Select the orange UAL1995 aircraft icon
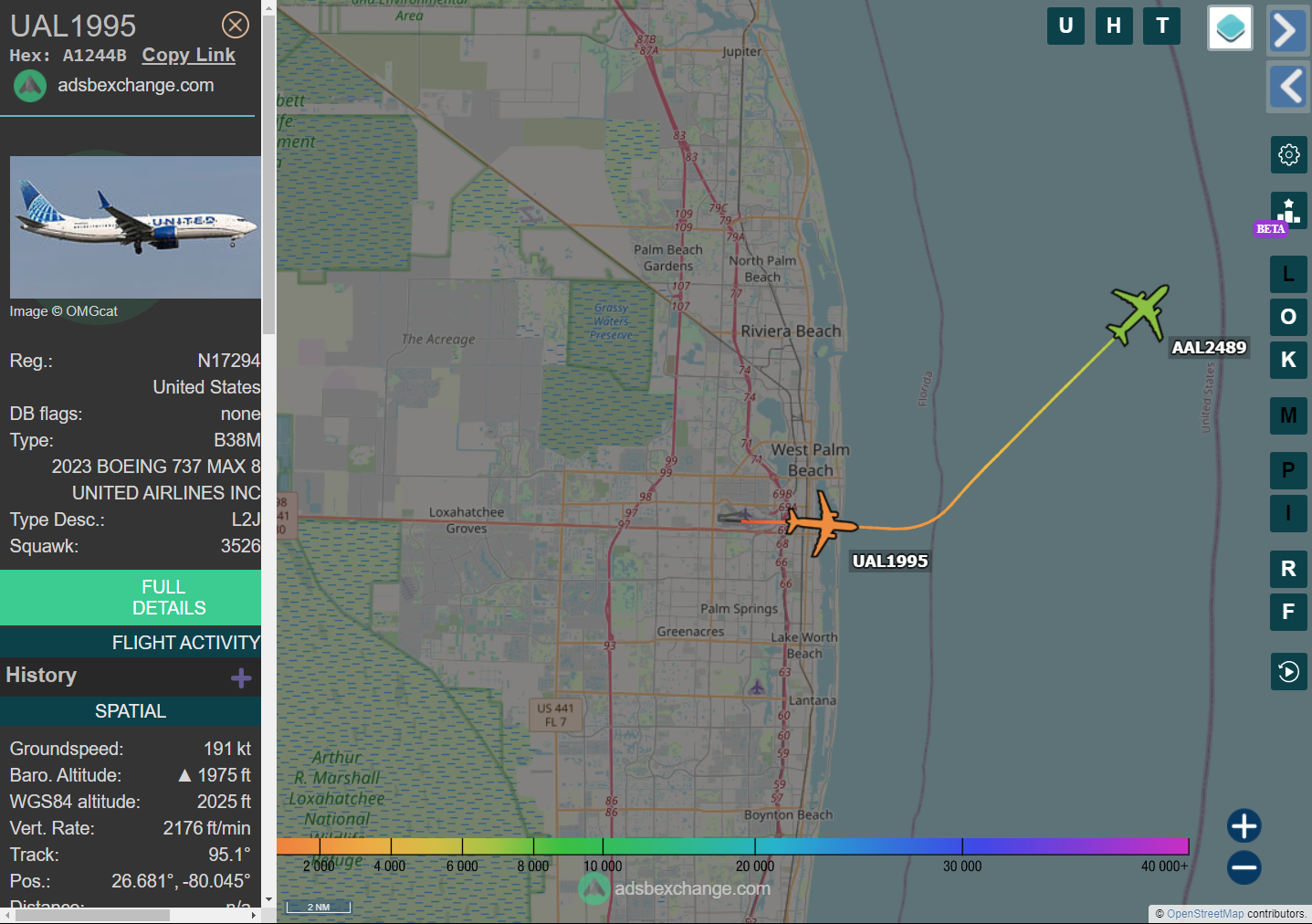The image size is (1312, 924). [x=823, y=524]
